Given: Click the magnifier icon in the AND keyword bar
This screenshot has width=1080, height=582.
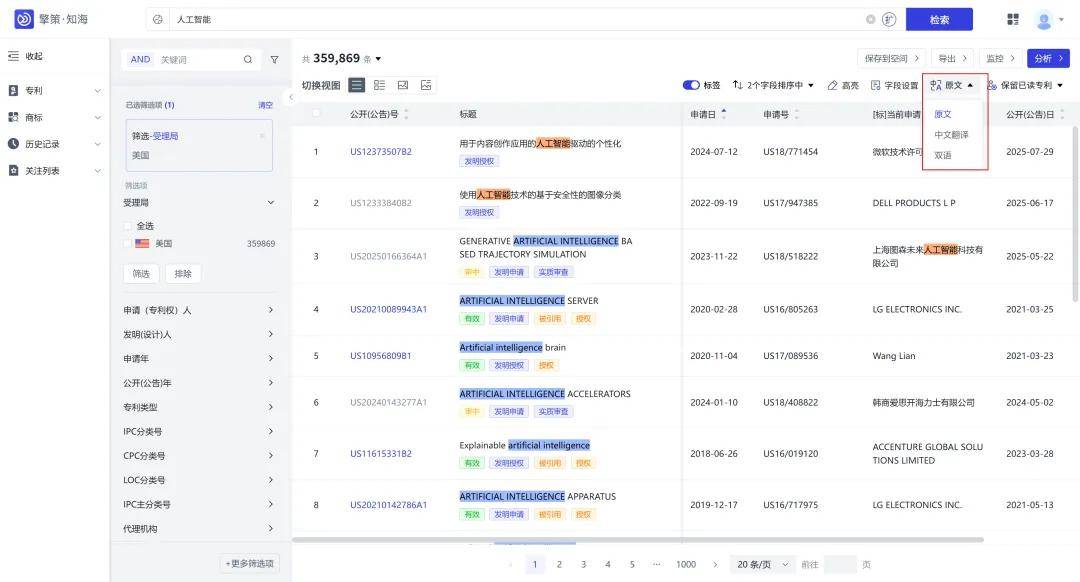Looking at the screenshot, I should [247, 58].
